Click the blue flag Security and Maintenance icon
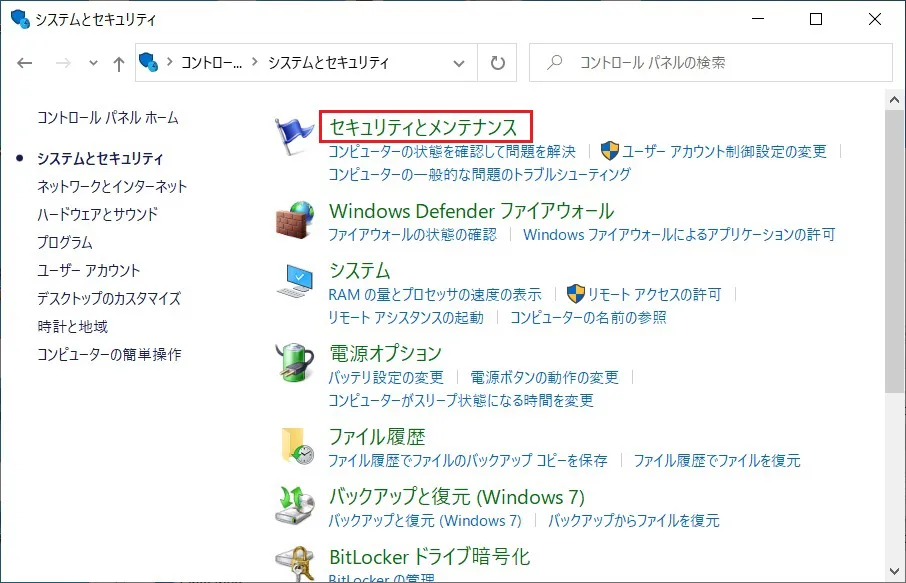906x583 pixels. tap(294, 136)
